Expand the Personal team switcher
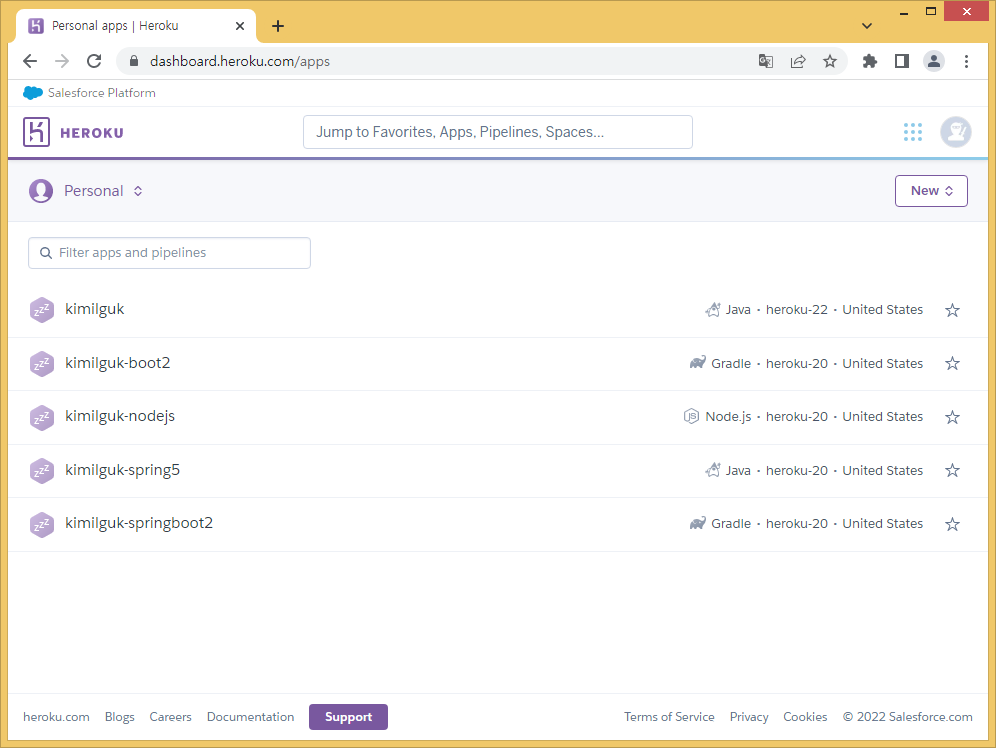 (104, 190)
